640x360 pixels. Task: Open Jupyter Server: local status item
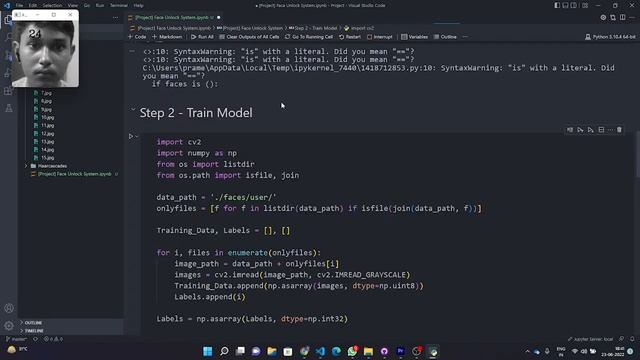tap(591, 339)
